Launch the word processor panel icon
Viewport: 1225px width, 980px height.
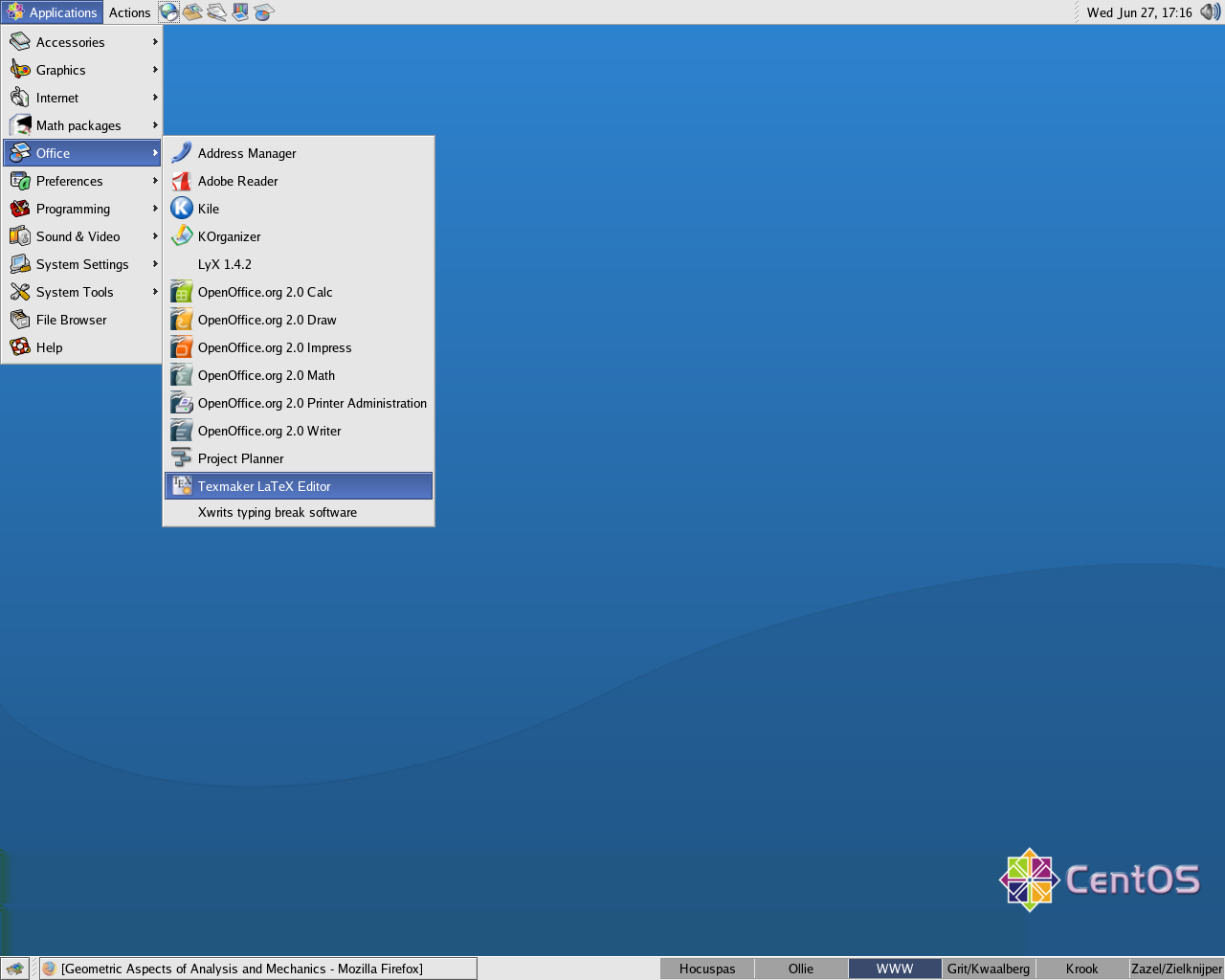click(x=217, y=12)
